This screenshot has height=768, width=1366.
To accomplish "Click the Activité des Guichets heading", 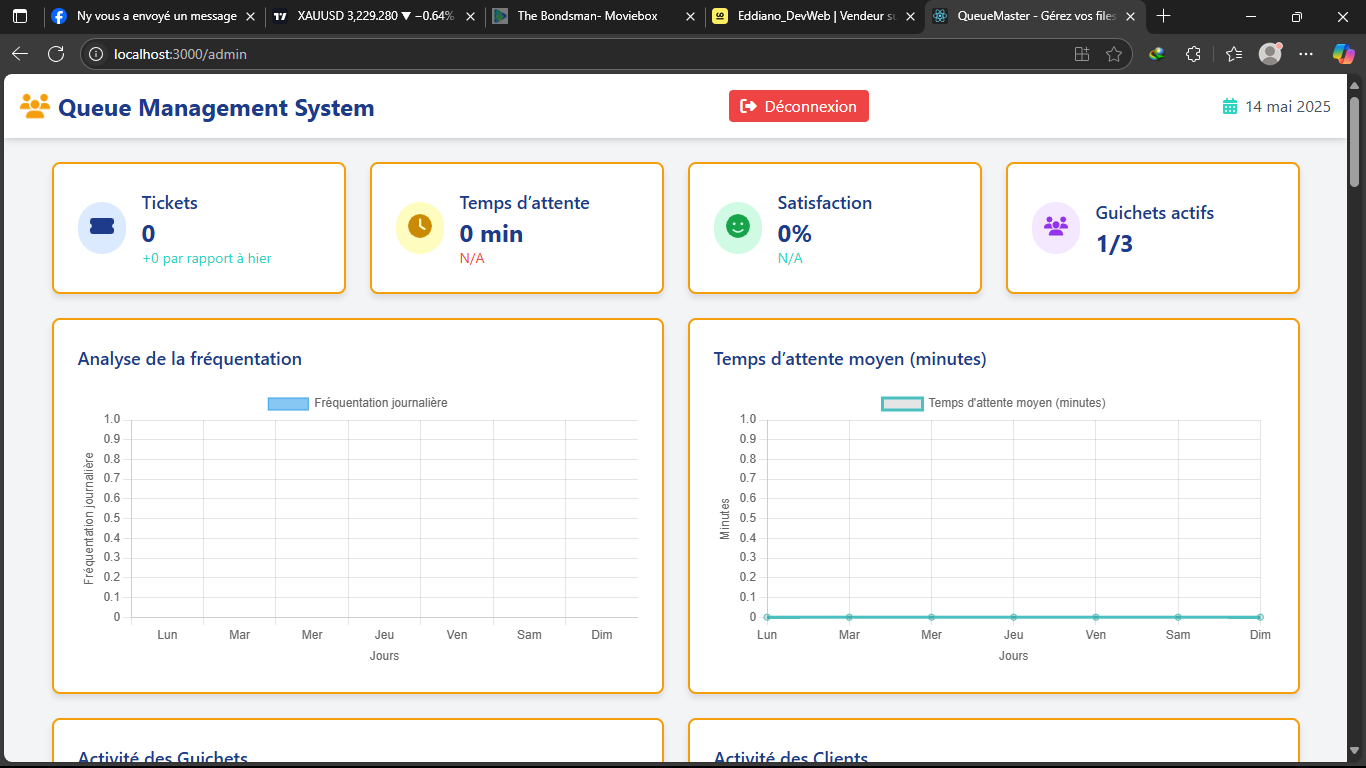I will pos(163,758).
